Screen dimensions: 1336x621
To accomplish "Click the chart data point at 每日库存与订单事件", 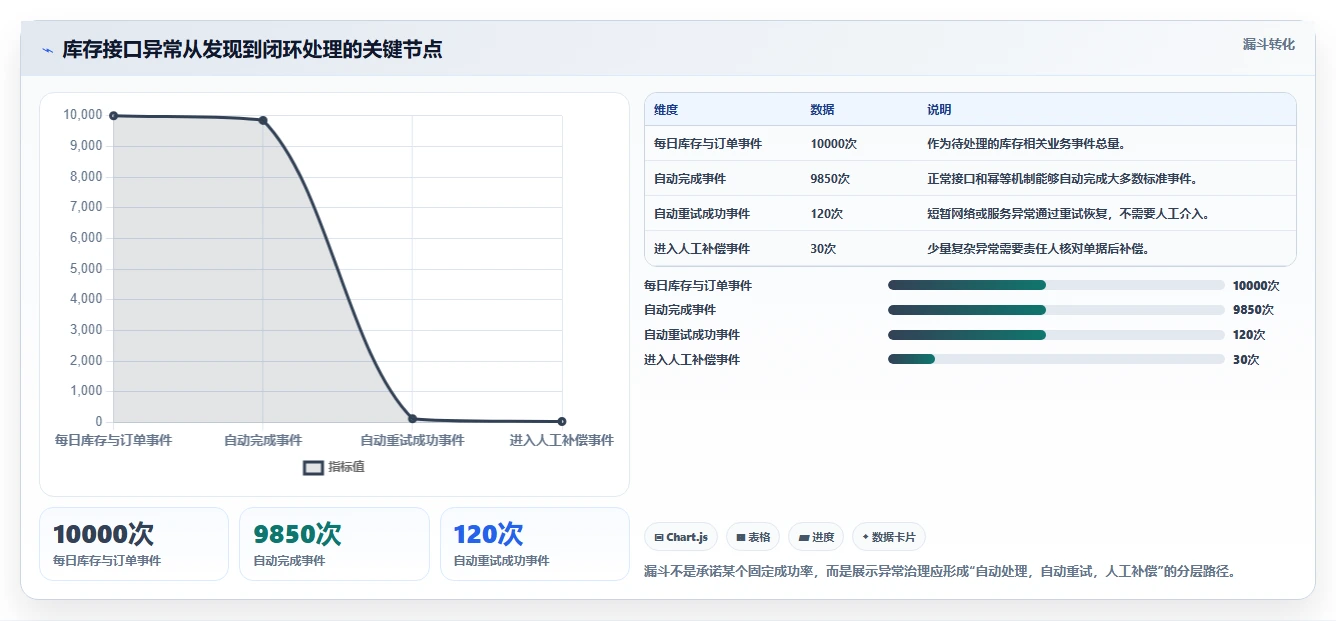I will point(113,116).
